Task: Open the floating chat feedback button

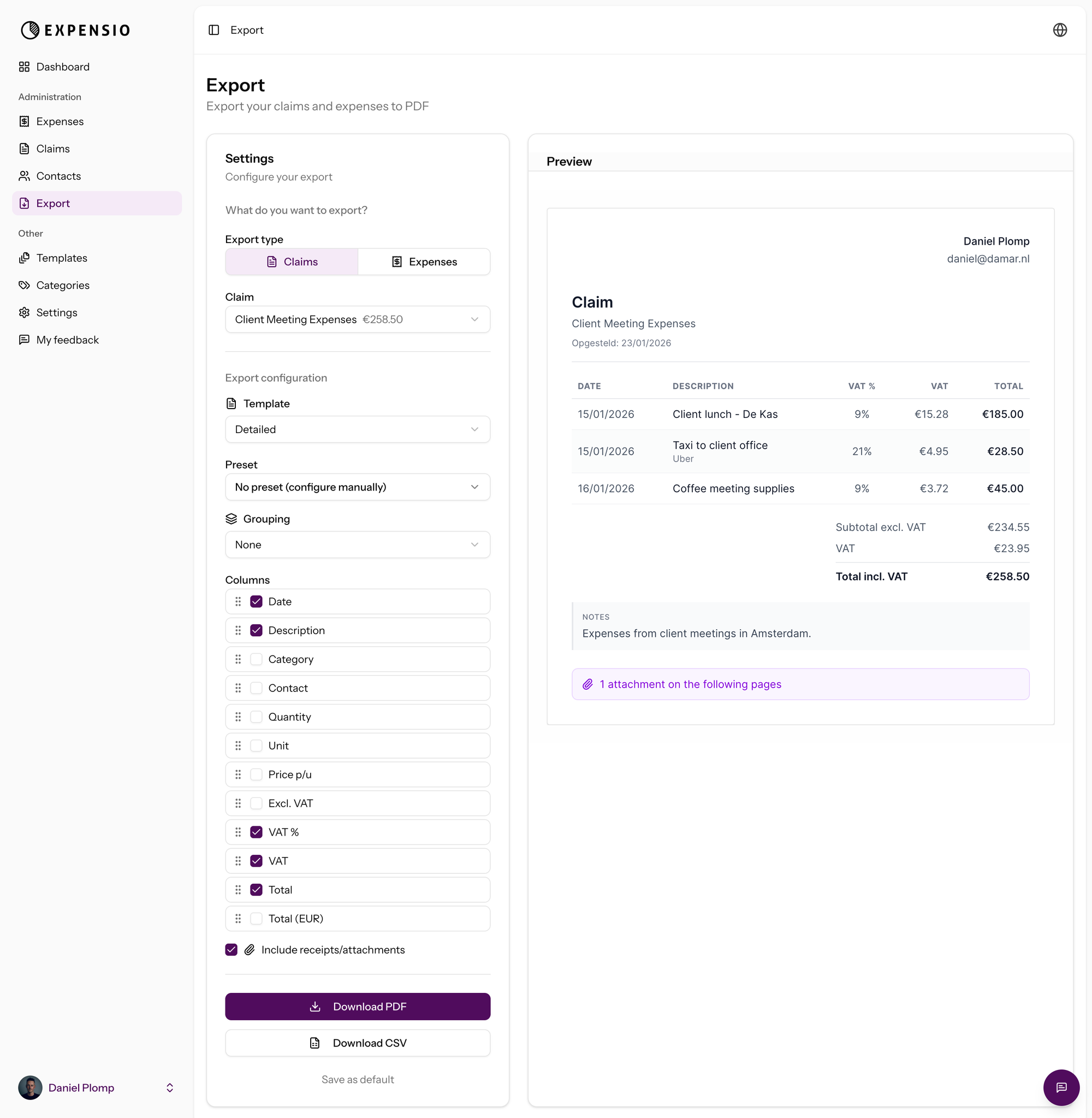Action: coord(1060,1087)
